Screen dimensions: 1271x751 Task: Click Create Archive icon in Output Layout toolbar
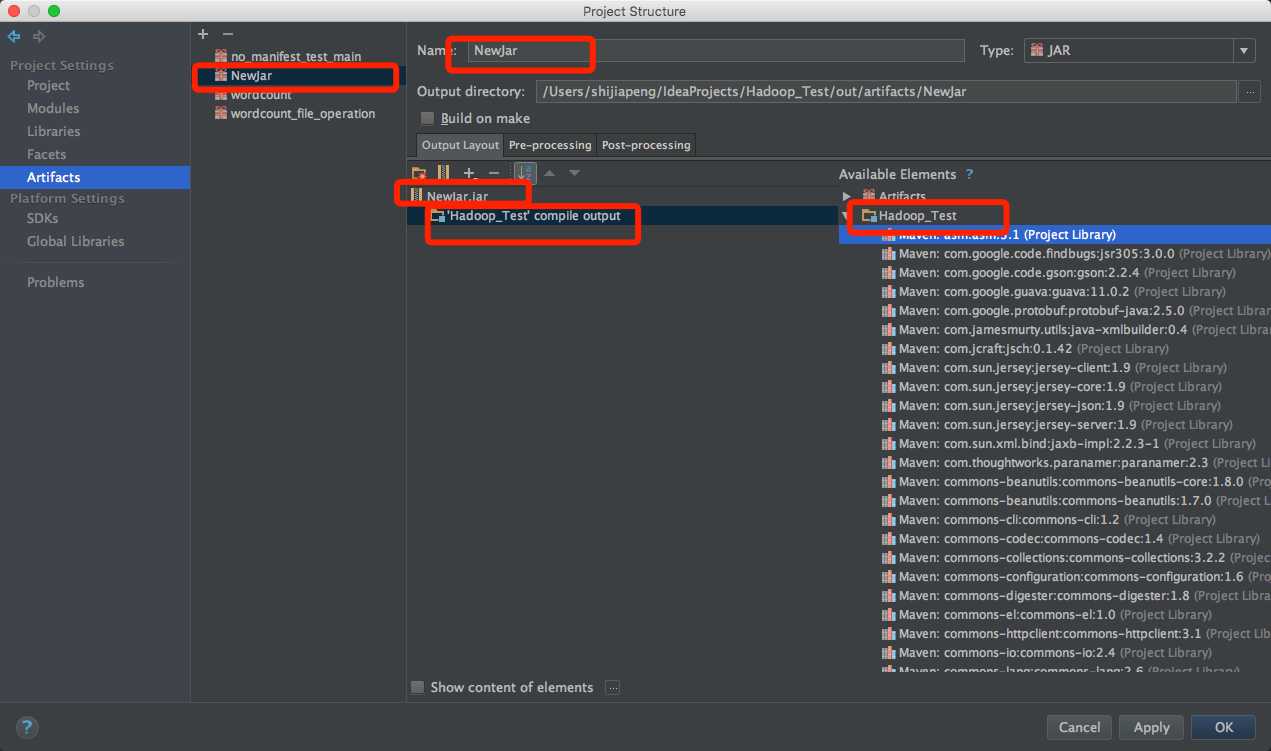coord(443,173)
